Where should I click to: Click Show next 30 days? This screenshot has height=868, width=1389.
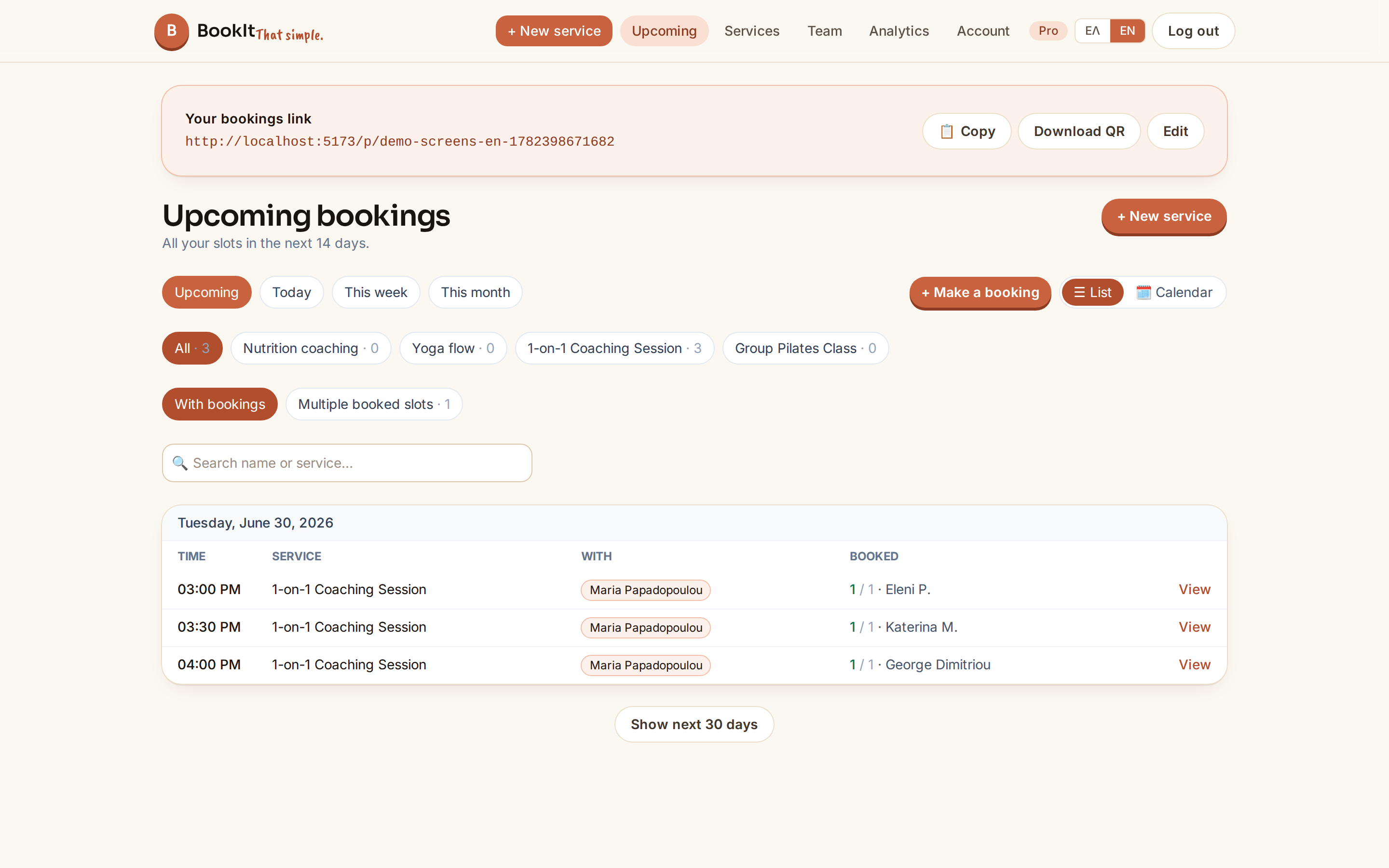[694, 724]
